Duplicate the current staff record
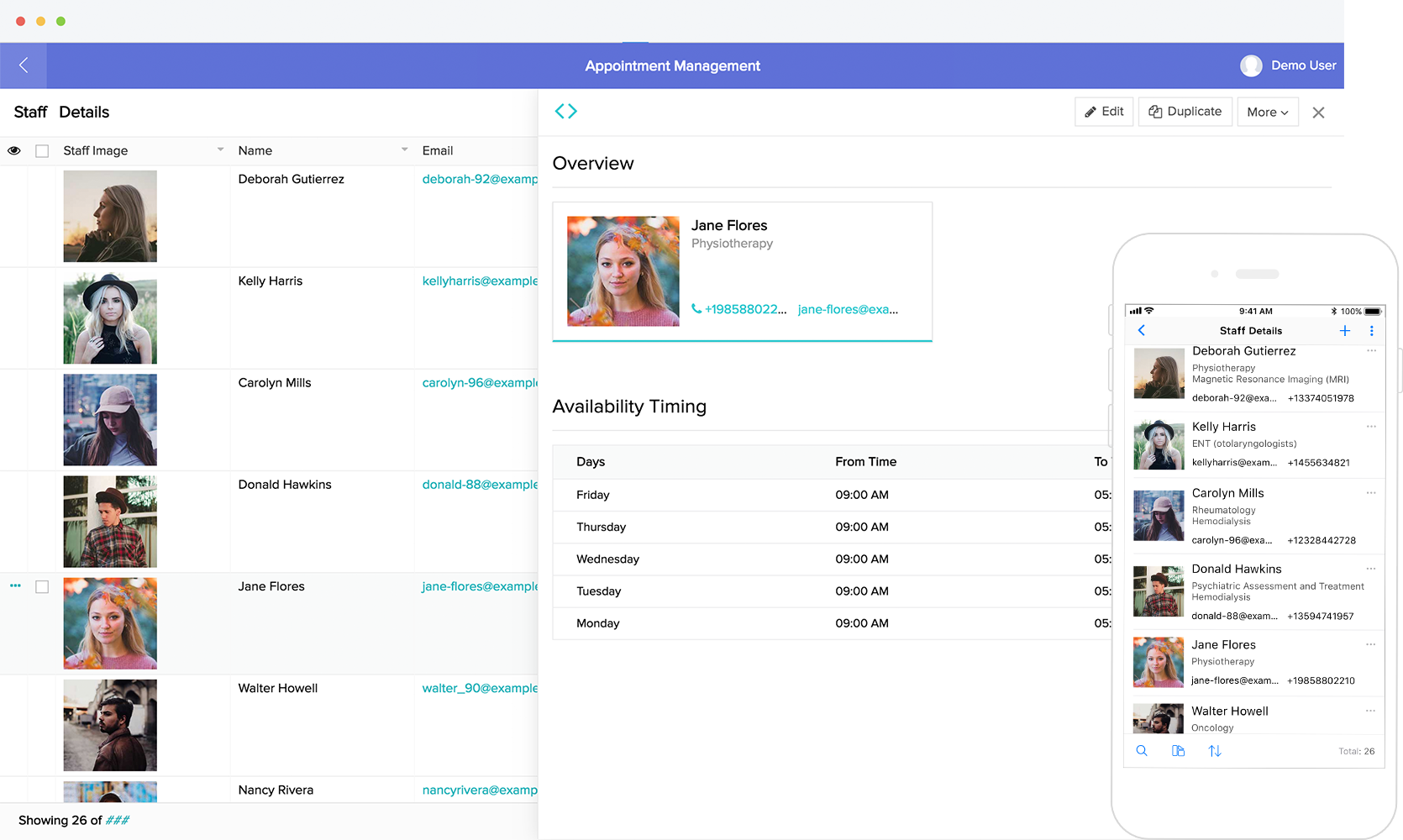This screenshot has height=840, width=1403. point(1185,112)
